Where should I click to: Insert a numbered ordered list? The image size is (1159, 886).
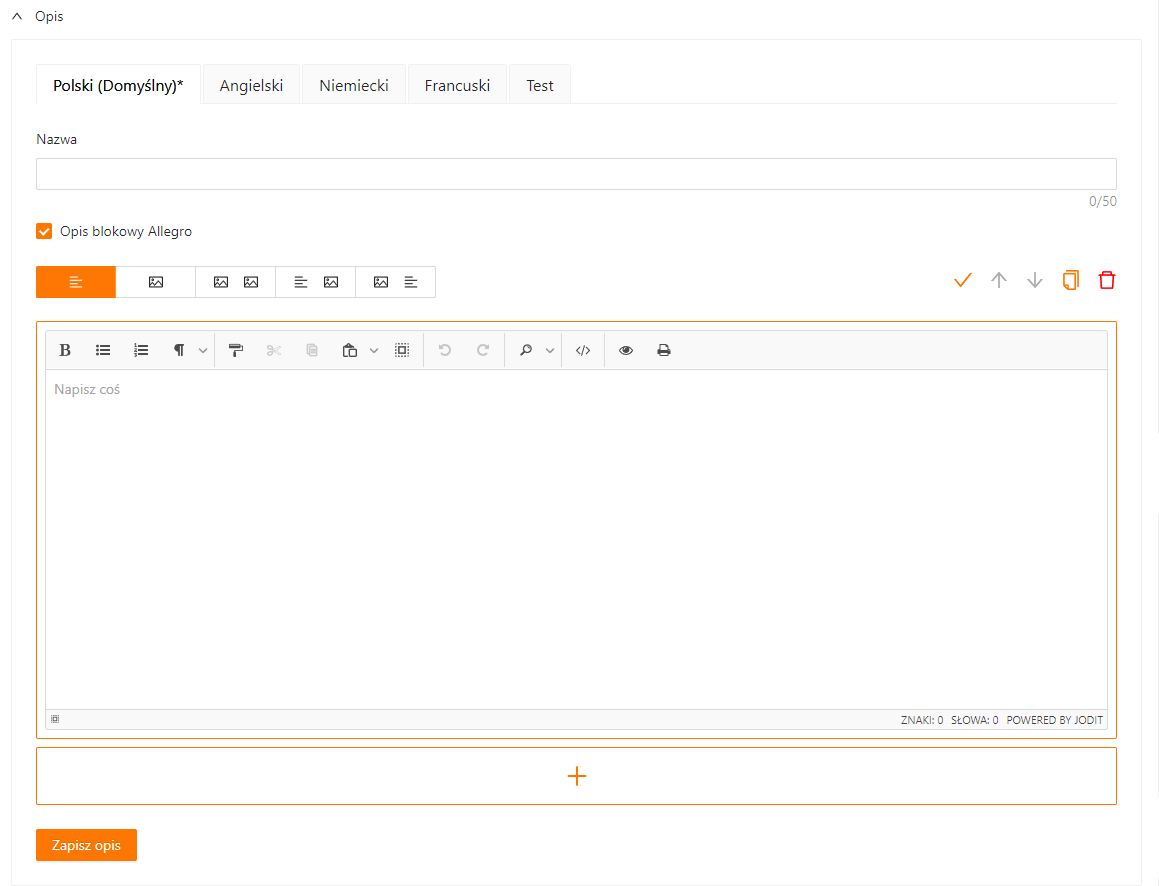click(141, 350)
